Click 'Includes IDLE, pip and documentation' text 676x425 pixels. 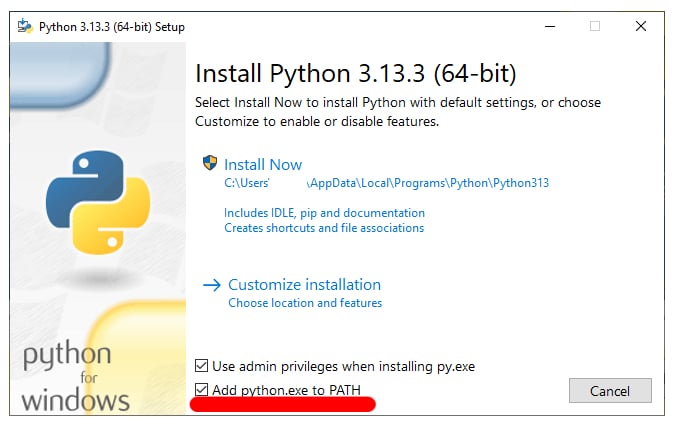(324, 213)
